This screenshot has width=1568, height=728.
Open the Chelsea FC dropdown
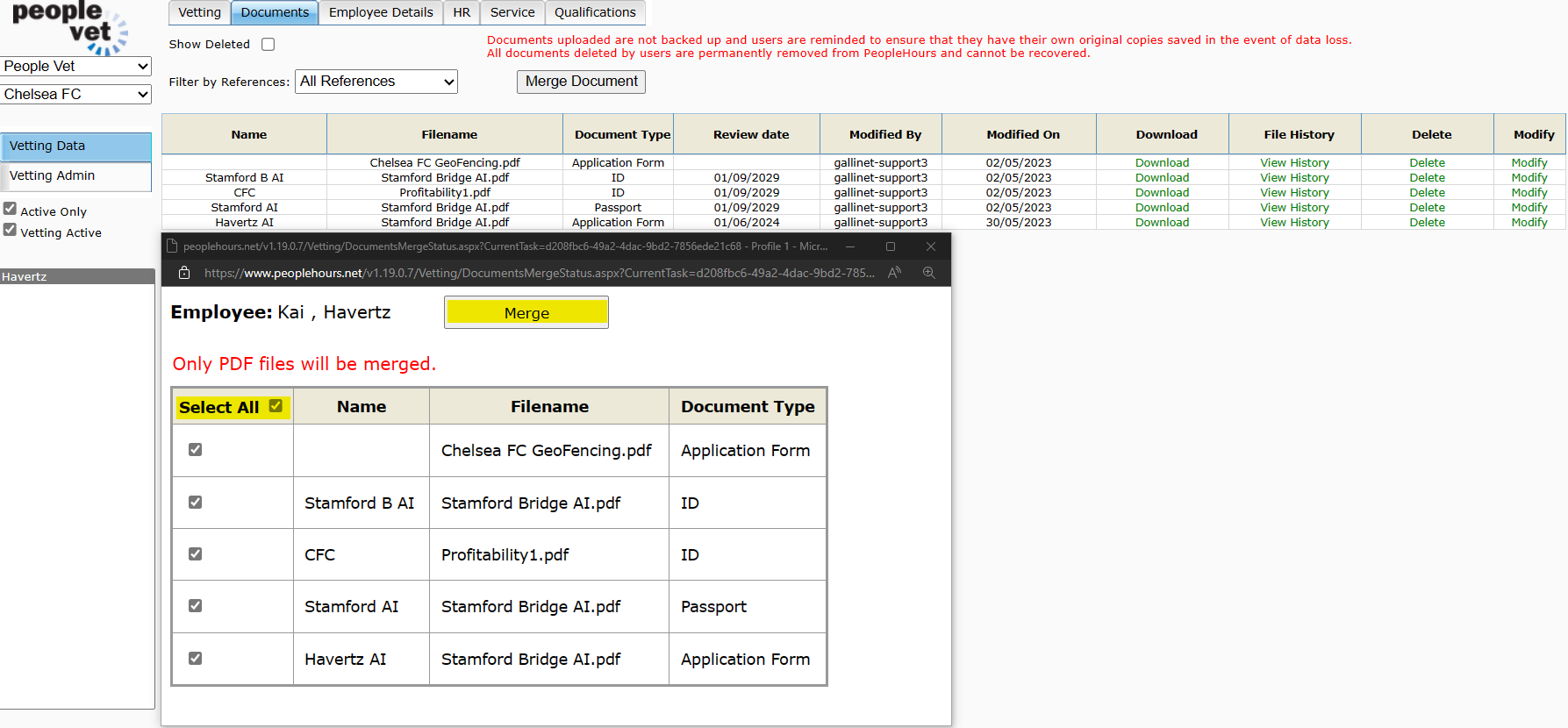click(x=76, y=94)
